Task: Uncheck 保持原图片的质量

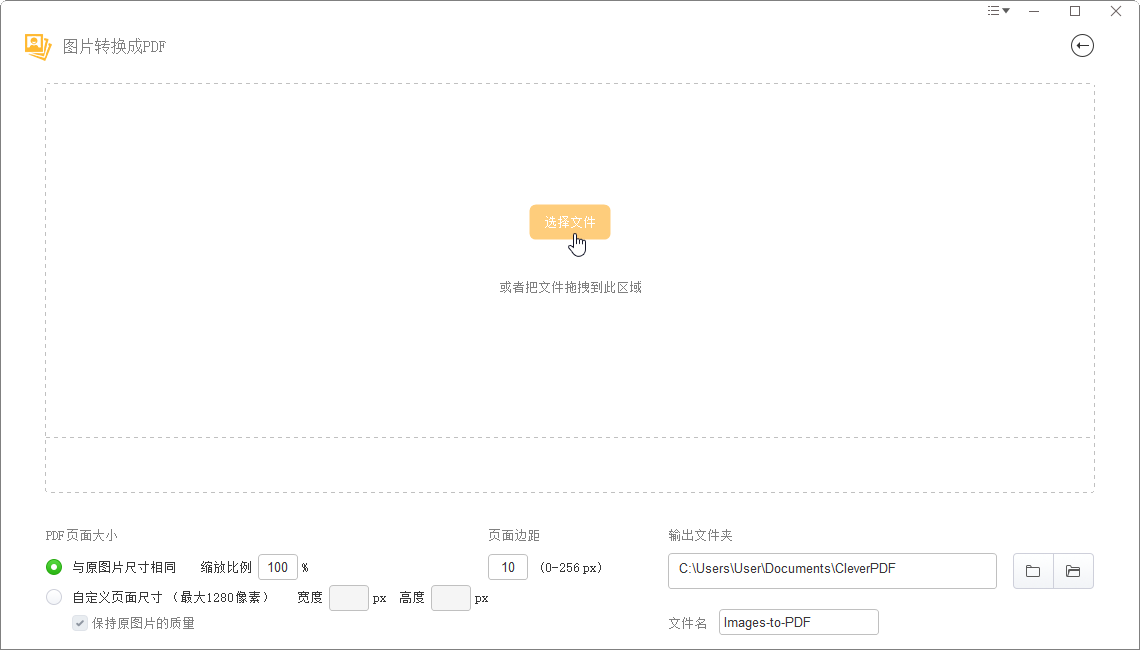Action: (79, 623)
